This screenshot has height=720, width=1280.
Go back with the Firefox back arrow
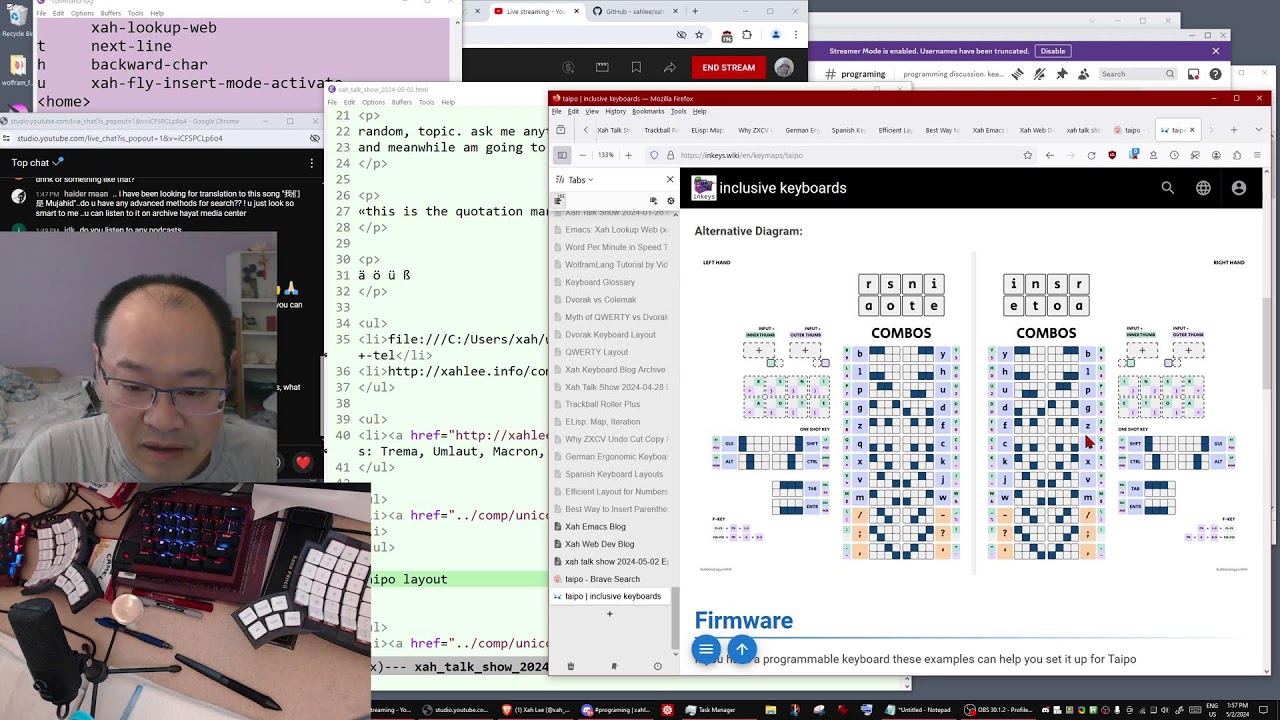[x=1049, y=155]
